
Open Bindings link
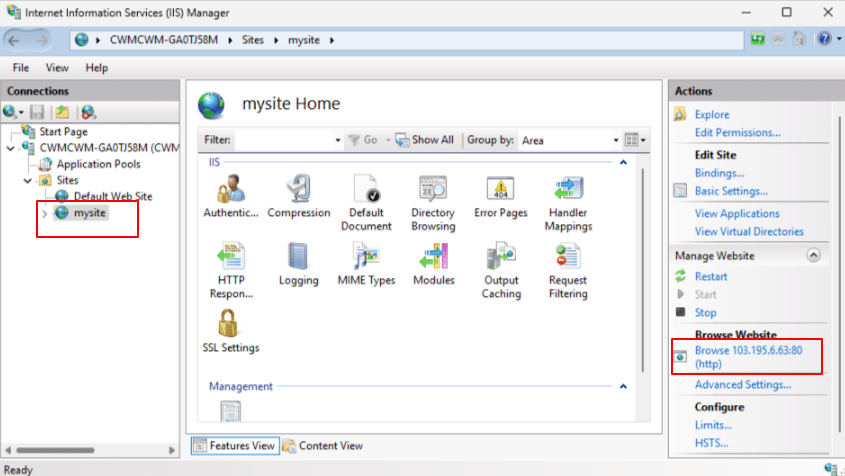click(719, 173)
